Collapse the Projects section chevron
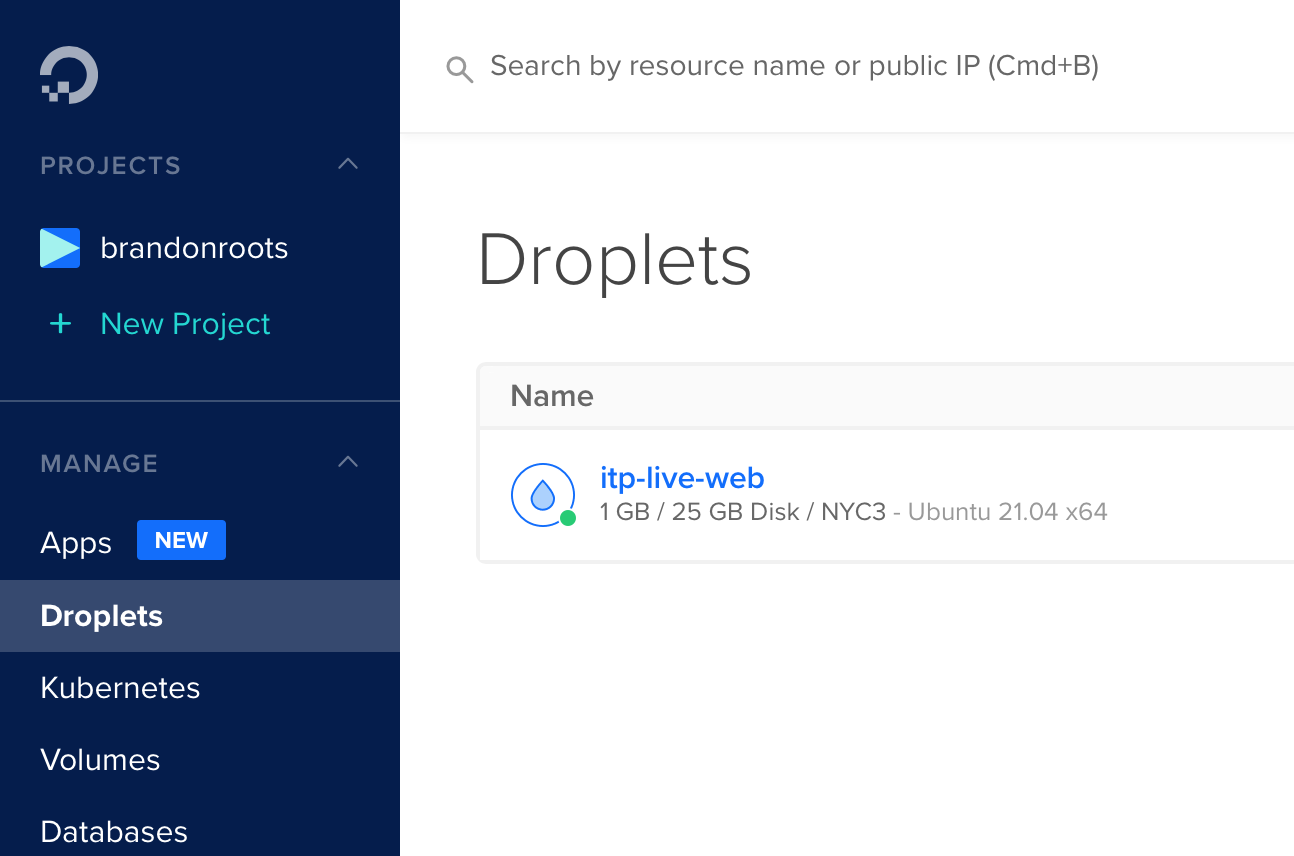This screenshot has width=1294, height=856. click(348, 164)
